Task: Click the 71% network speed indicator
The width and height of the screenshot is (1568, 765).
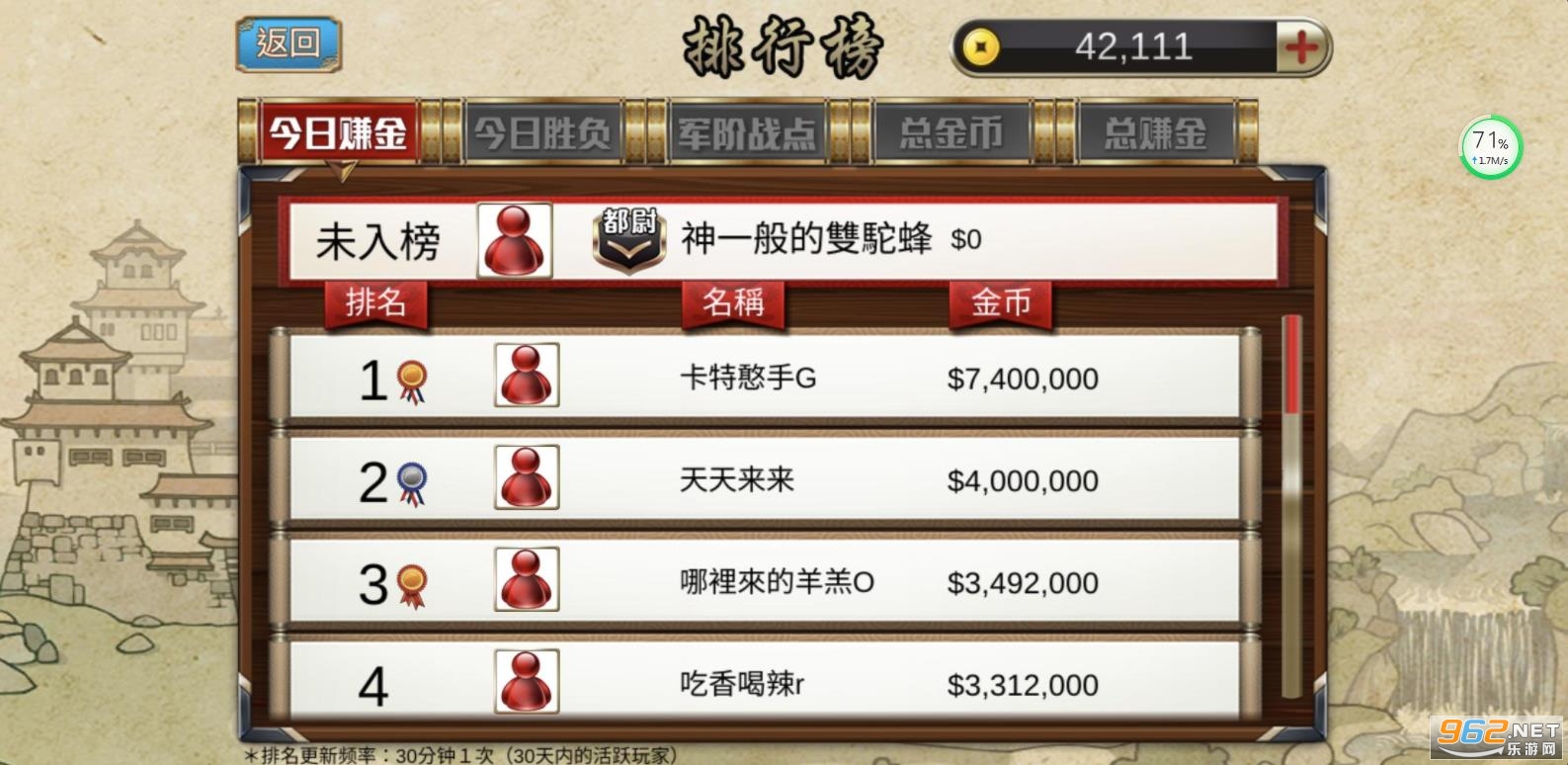Action: (x=1491, y=148)
